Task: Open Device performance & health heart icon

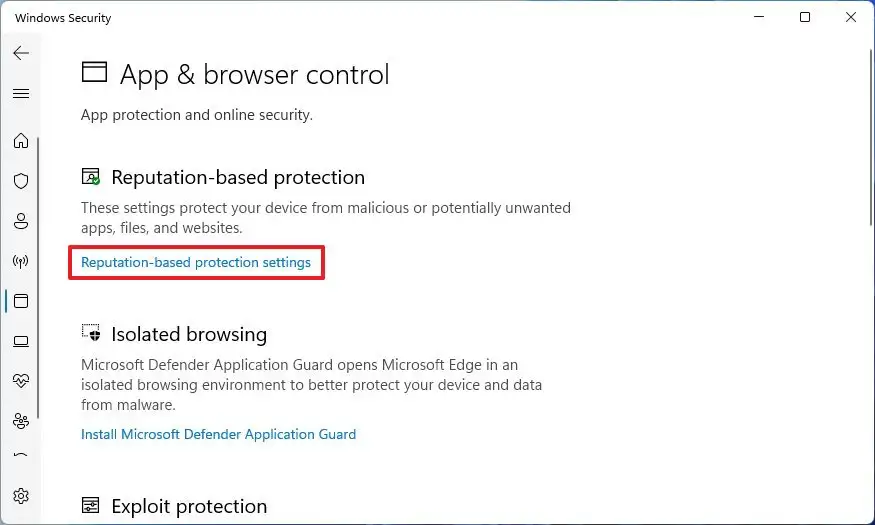Action: tap(21, 381)
